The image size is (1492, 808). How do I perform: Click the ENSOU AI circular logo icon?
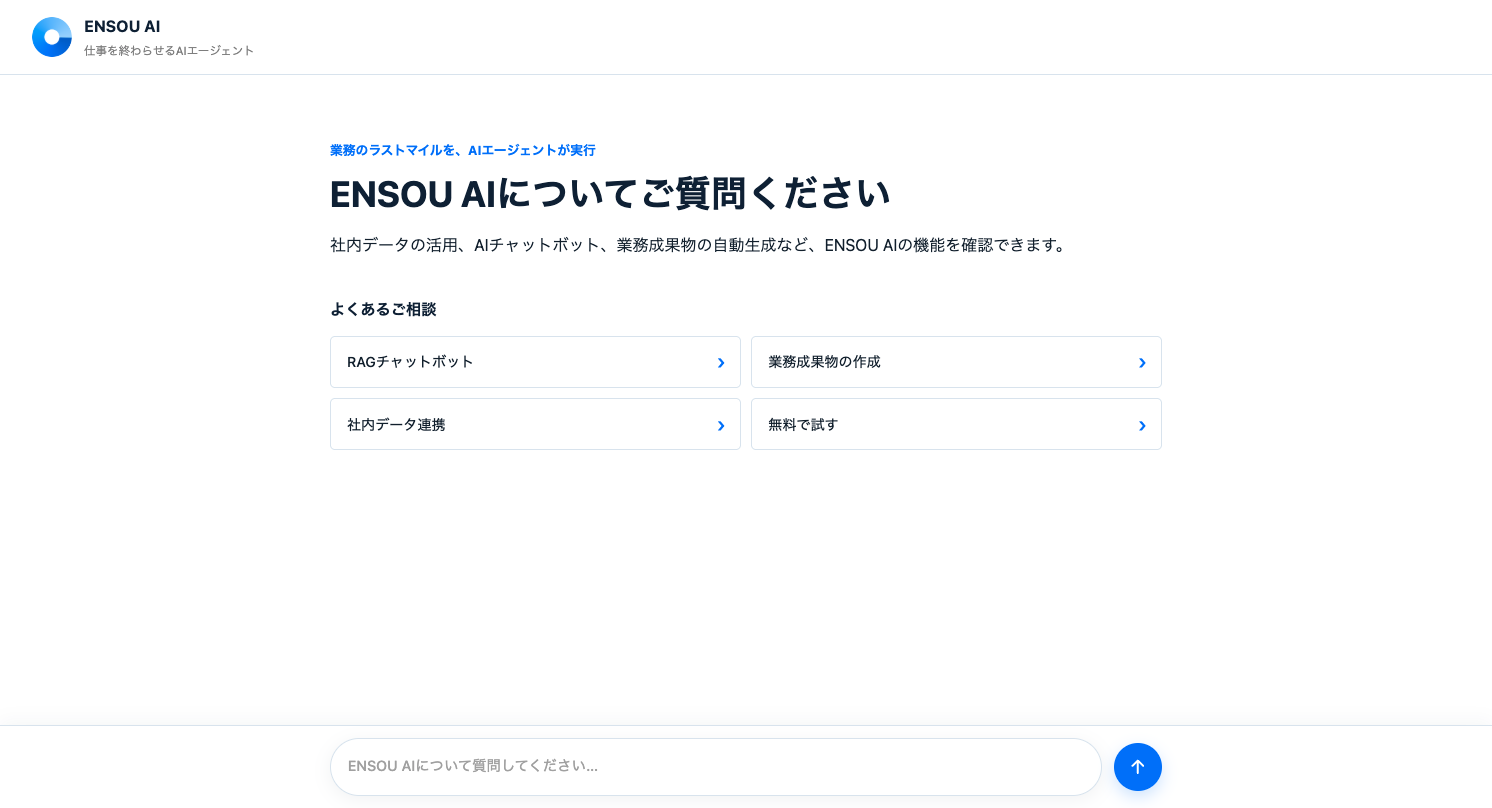[x=52, y=37]
